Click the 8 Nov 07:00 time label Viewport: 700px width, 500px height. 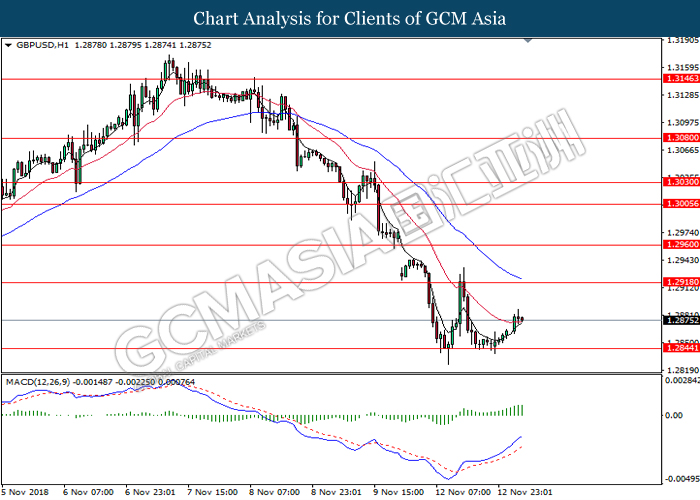274,492
